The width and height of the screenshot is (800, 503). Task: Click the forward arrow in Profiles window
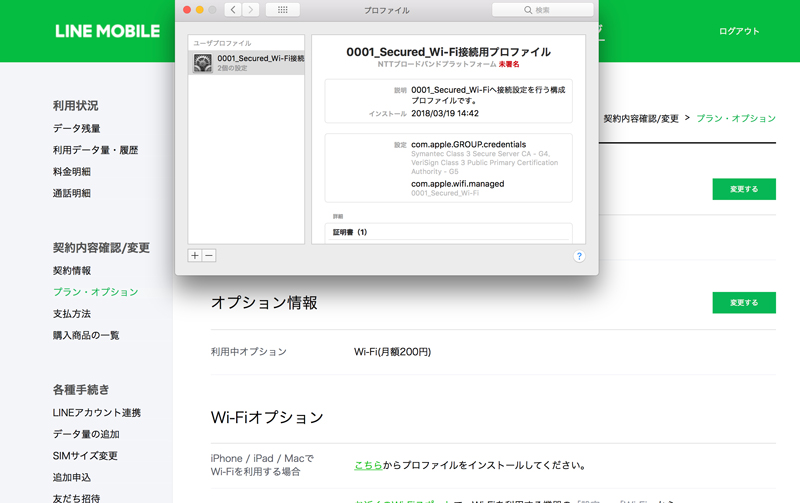coord(251,10)
